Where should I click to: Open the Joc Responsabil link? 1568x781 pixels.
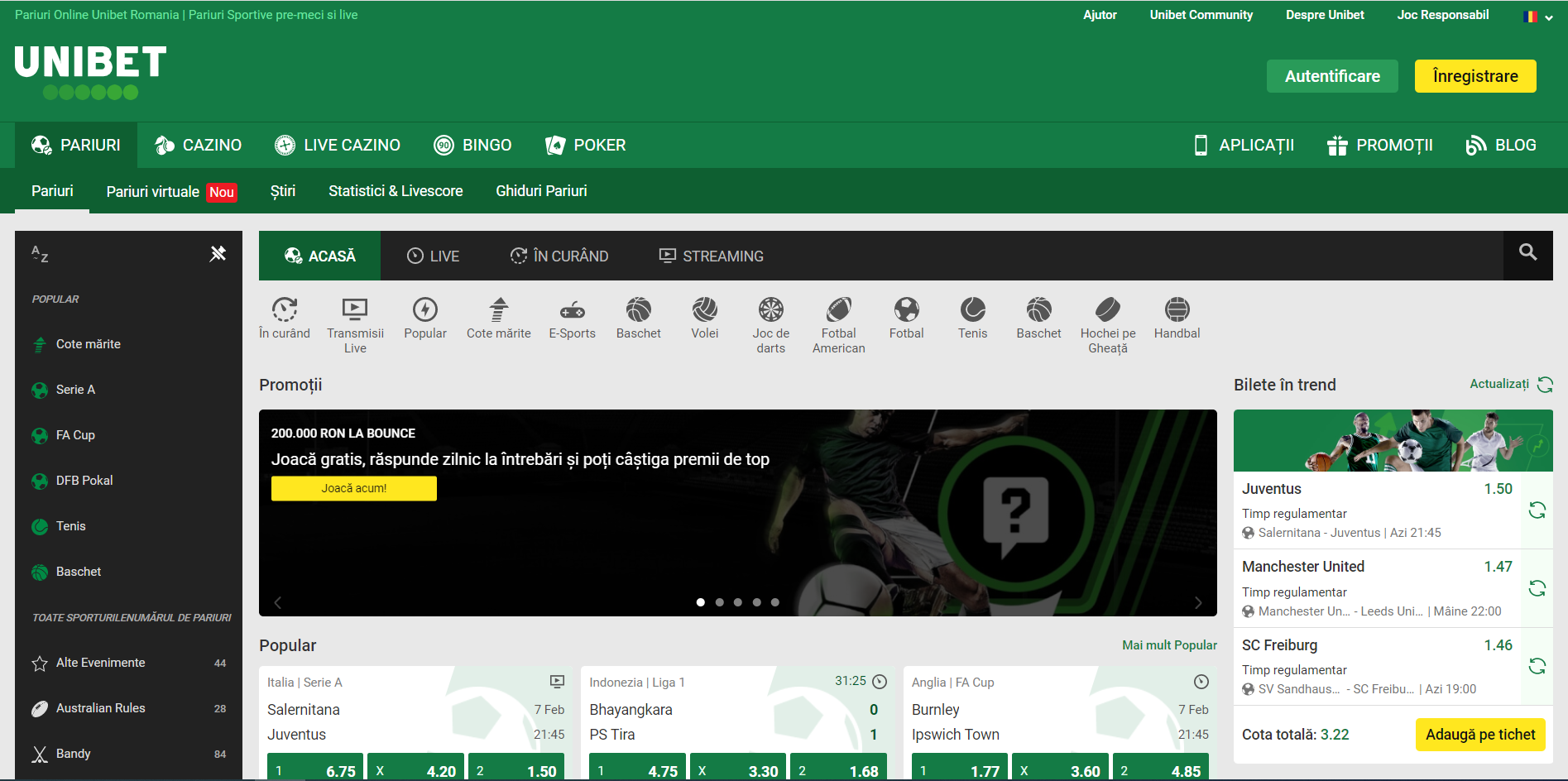pos(1442,15)
